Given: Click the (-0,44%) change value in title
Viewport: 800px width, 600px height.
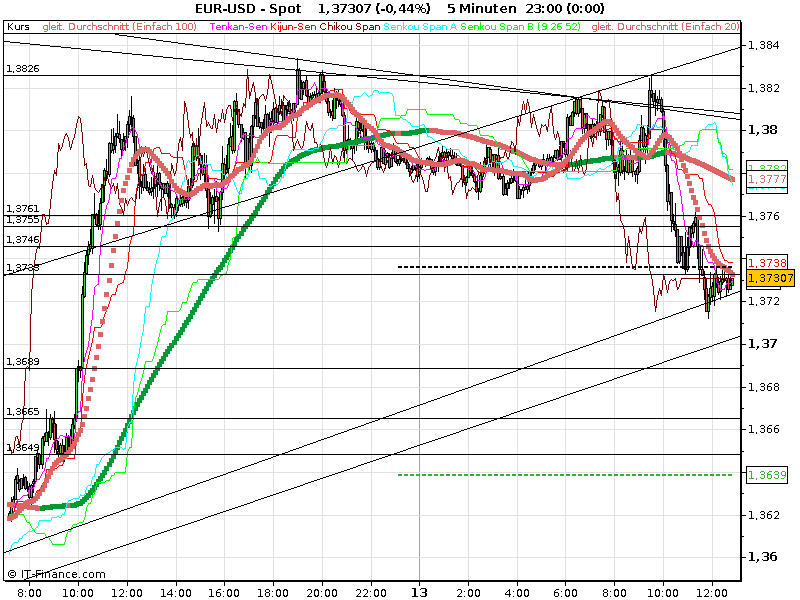Looking at the screenshot, I should (x=403, y=9).
